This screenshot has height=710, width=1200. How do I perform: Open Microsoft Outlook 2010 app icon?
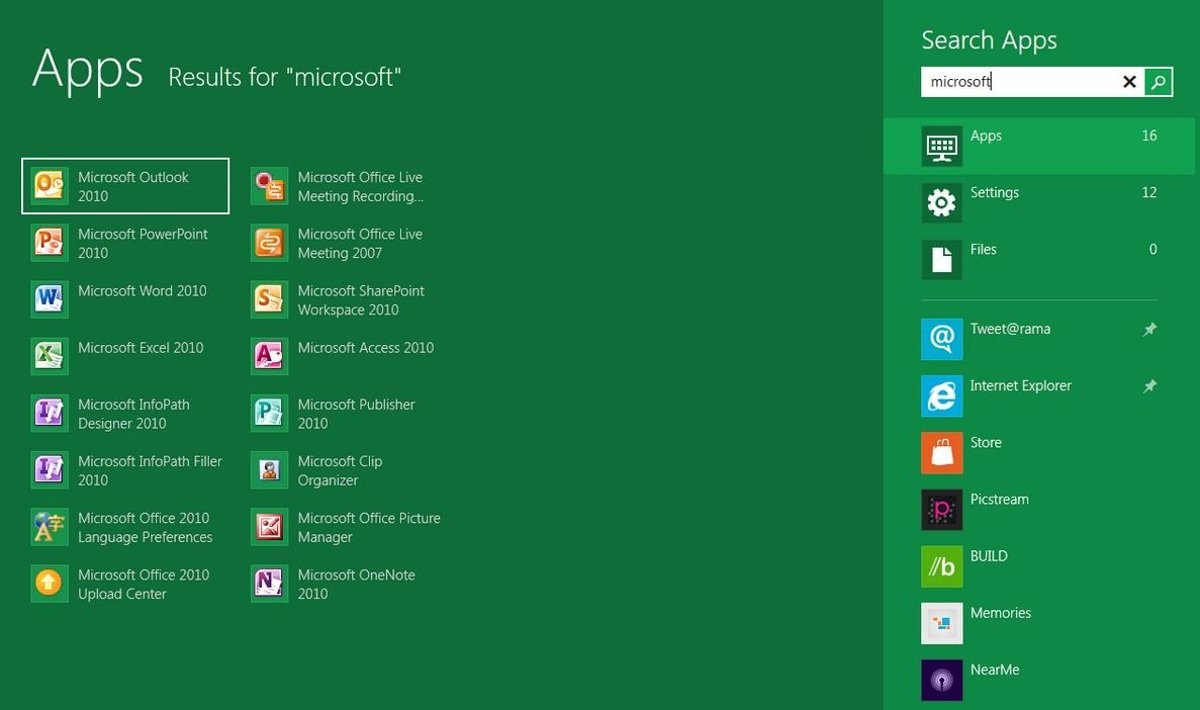click(50, 186)
